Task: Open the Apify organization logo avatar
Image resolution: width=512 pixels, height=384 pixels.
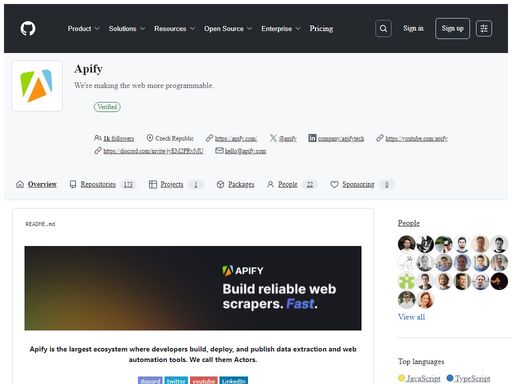Action: point(37,86)
